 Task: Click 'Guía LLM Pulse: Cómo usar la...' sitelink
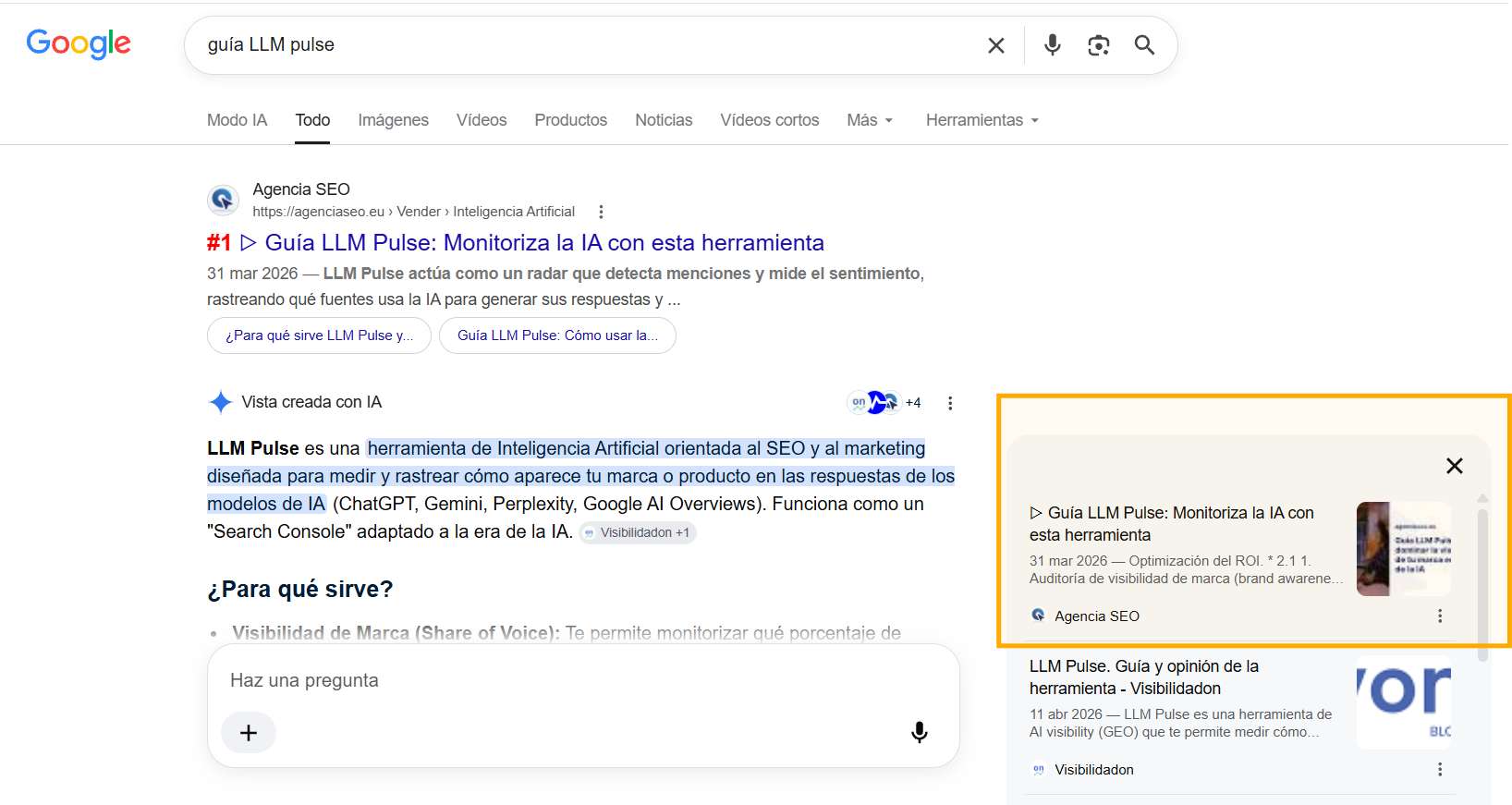557,335
